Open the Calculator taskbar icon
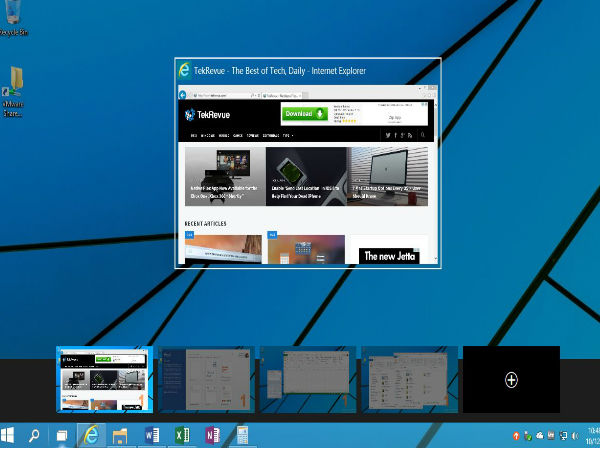Screen dimensions: 600x450 click(x=243, y=435)
